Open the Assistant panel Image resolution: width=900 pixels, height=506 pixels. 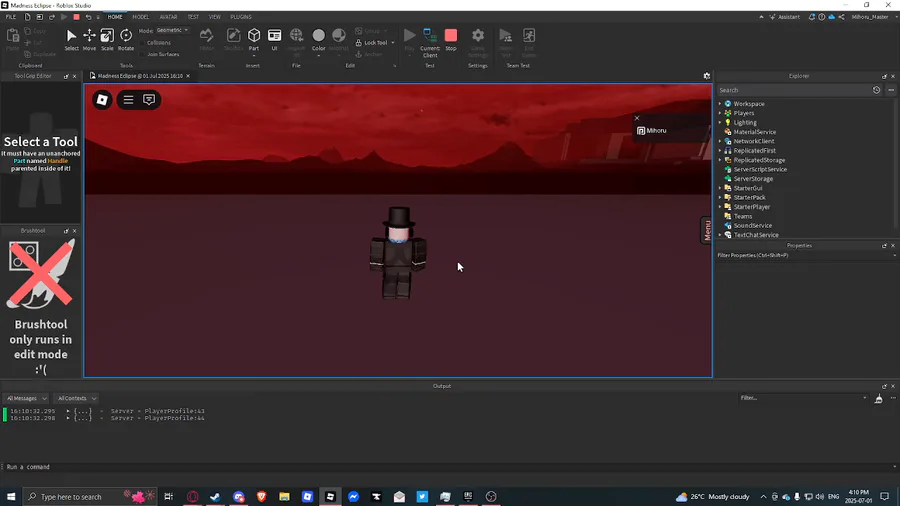pyautogui.click(x=785, y=17)
